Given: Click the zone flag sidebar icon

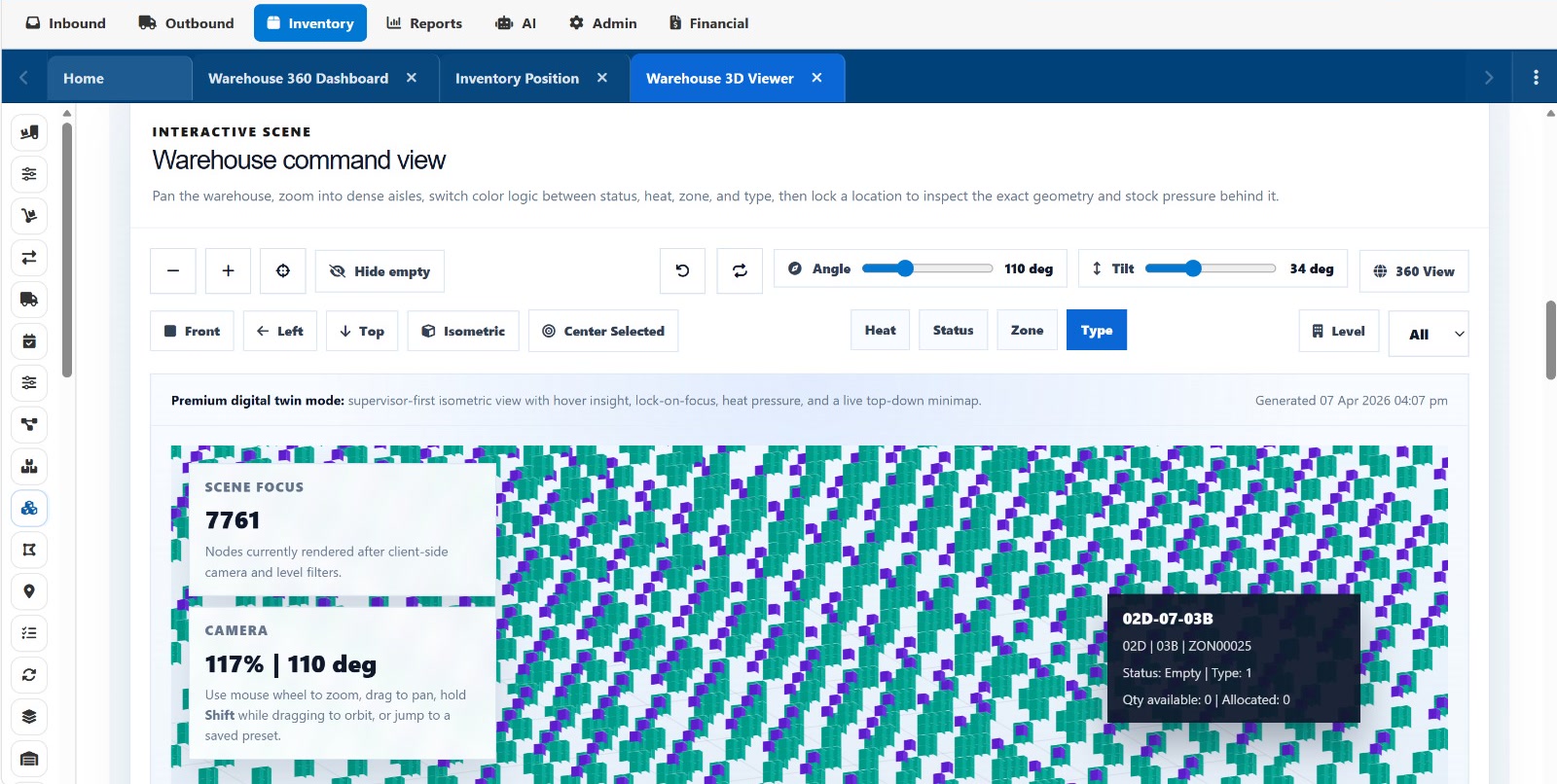Looking at the screenshot, I should 29,550.
